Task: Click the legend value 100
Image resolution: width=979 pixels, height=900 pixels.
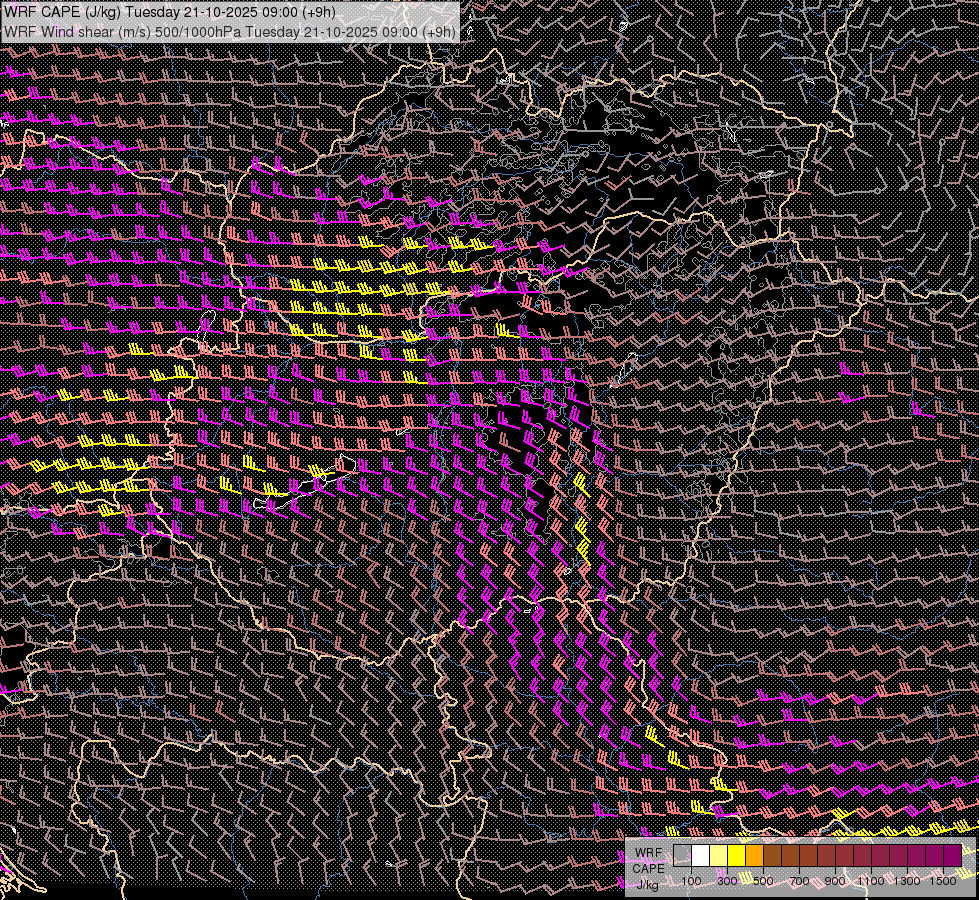Action: (x=691, y=881)
